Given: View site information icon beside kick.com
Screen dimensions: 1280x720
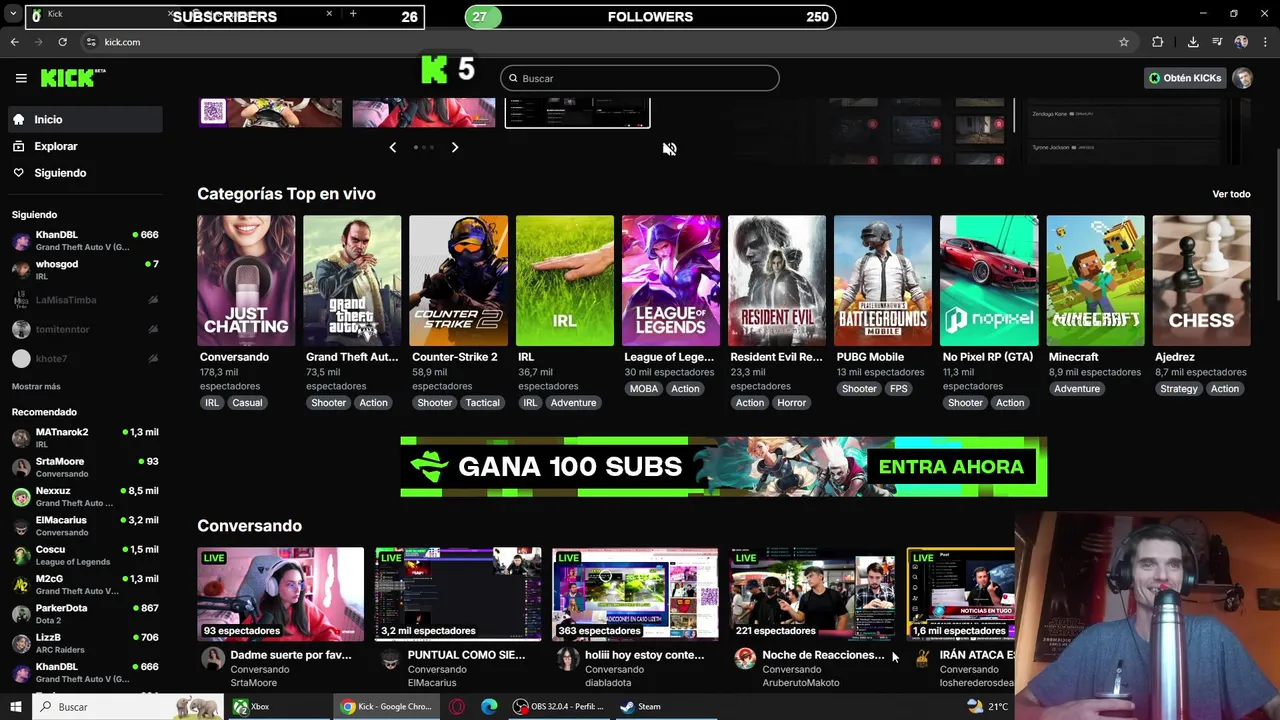Looking at the screenshot, I should coord(91,42).
